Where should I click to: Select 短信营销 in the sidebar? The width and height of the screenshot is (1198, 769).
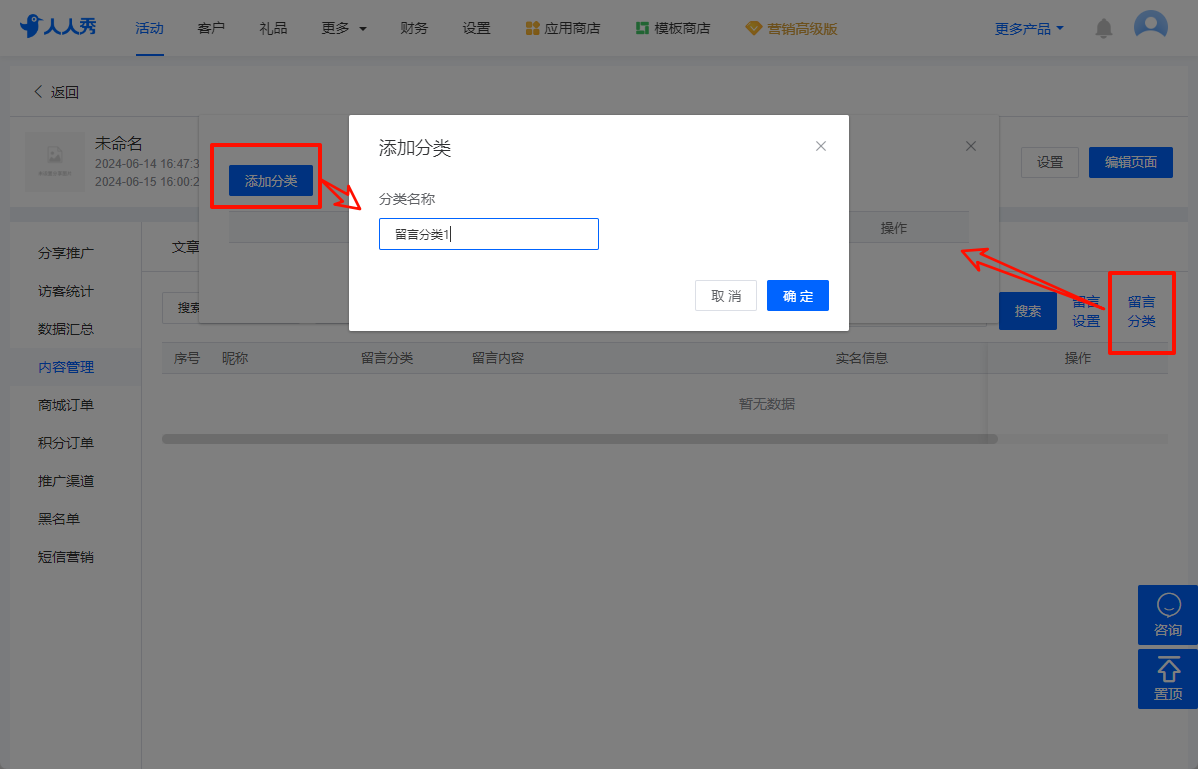tap(66, 557)
